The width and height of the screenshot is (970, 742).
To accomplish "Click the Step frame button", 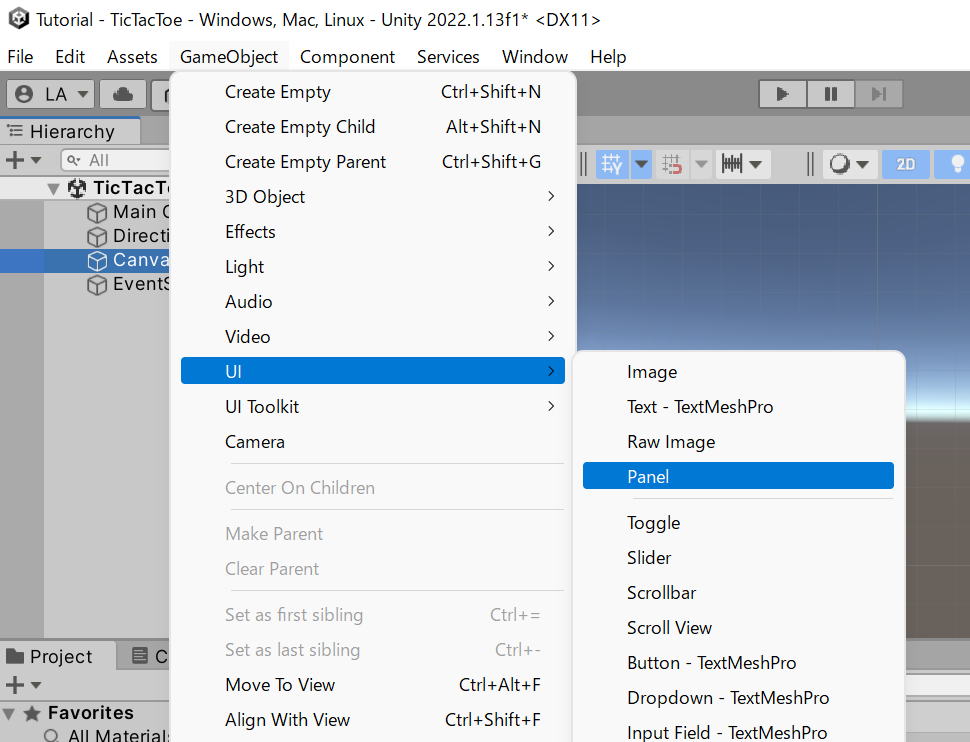I will (x=879, y=94).
